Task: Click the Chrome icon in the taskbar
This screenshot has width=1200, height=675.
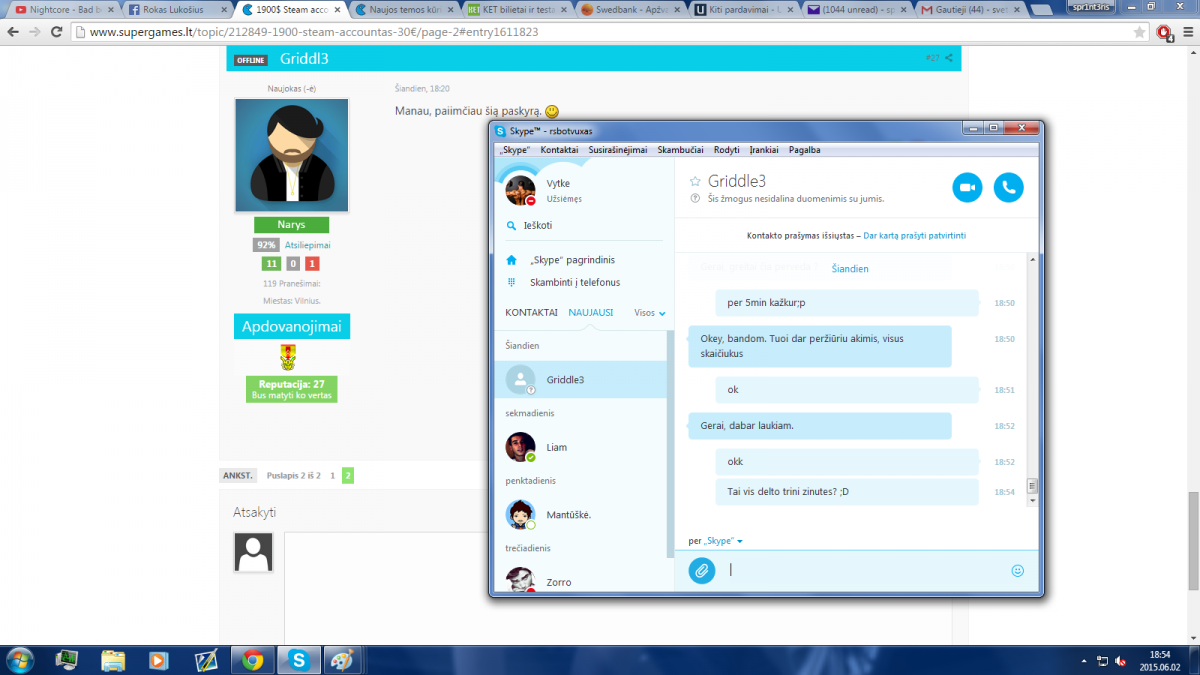Action: coord(252,660)
